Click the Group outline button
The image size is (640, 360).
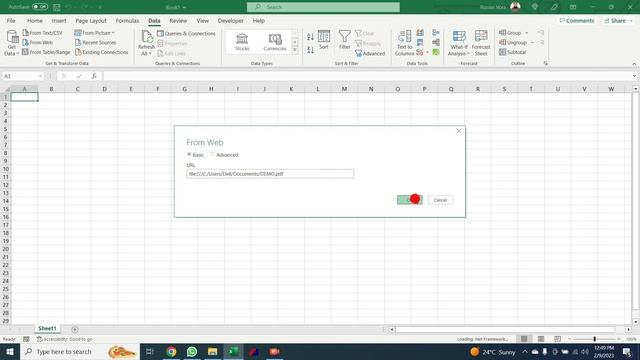[x=513, y=33]
